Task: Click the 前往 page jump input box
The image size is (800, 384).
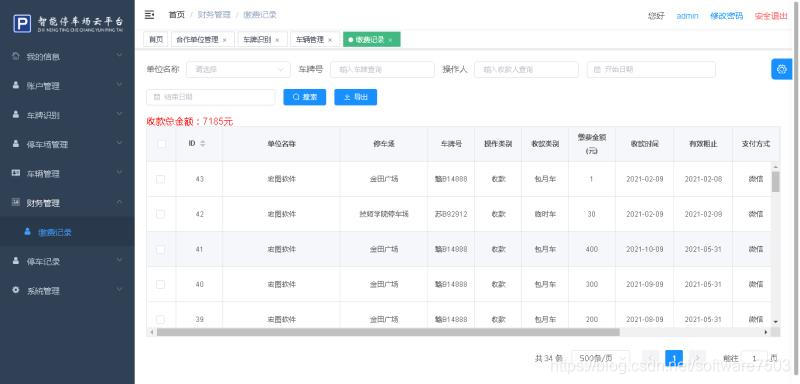Action: point(754,359)
